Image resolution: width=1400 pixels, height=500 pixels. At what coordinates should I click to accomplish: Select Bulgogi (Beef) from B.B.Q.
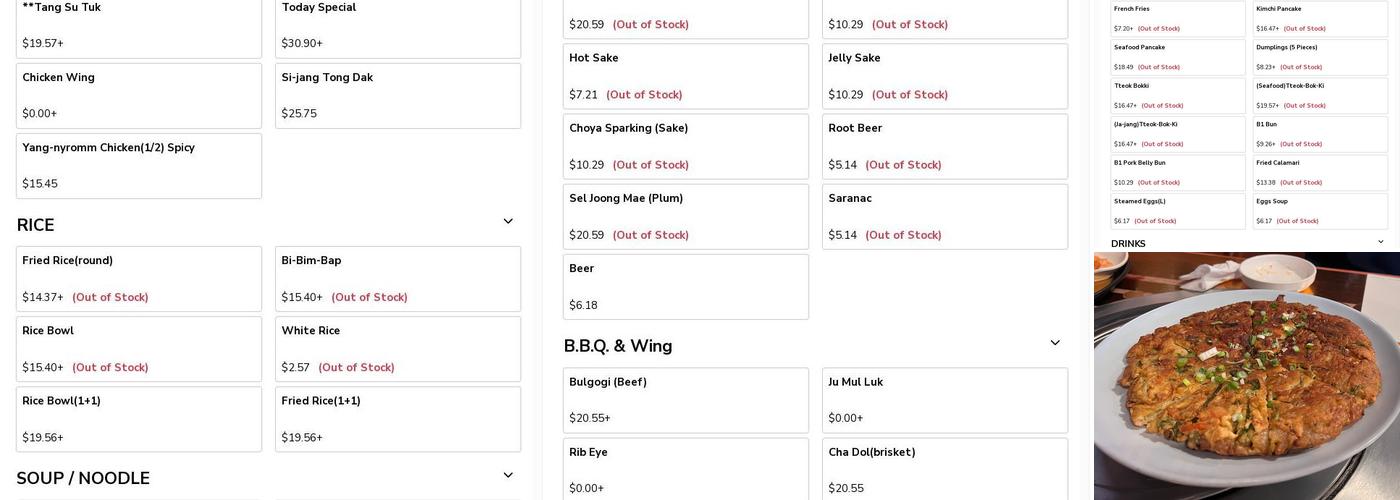pyautogui.click(x=686, y=400)
